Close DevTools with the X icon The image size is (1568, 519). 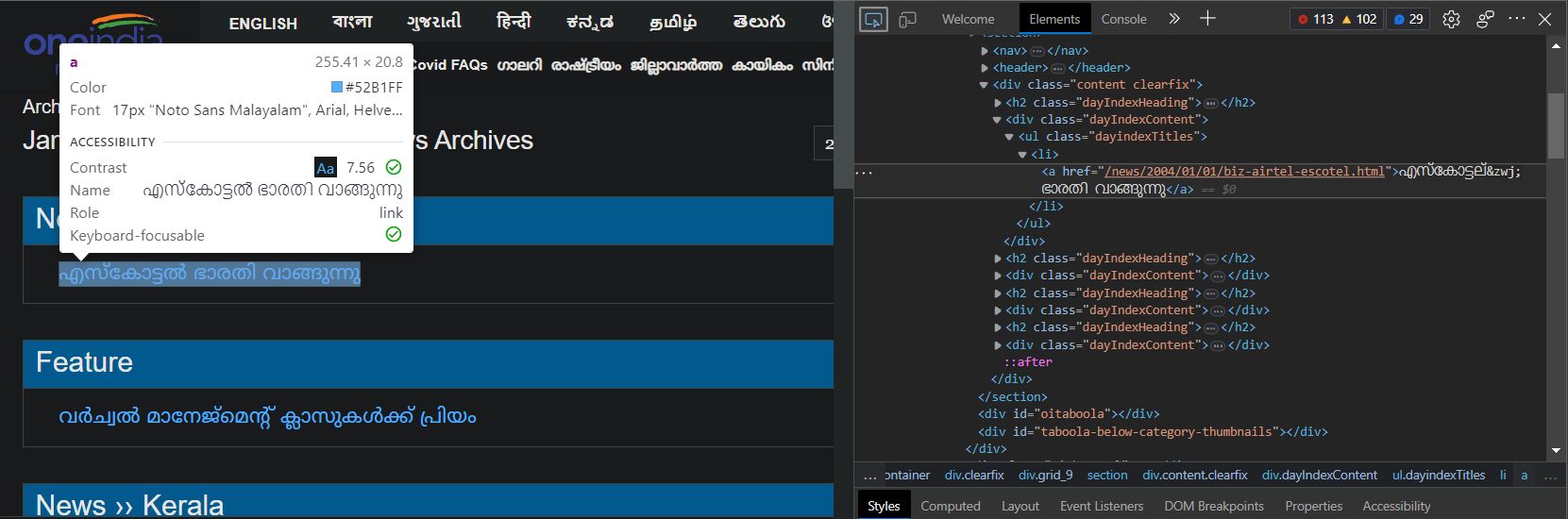point(1545,19)
